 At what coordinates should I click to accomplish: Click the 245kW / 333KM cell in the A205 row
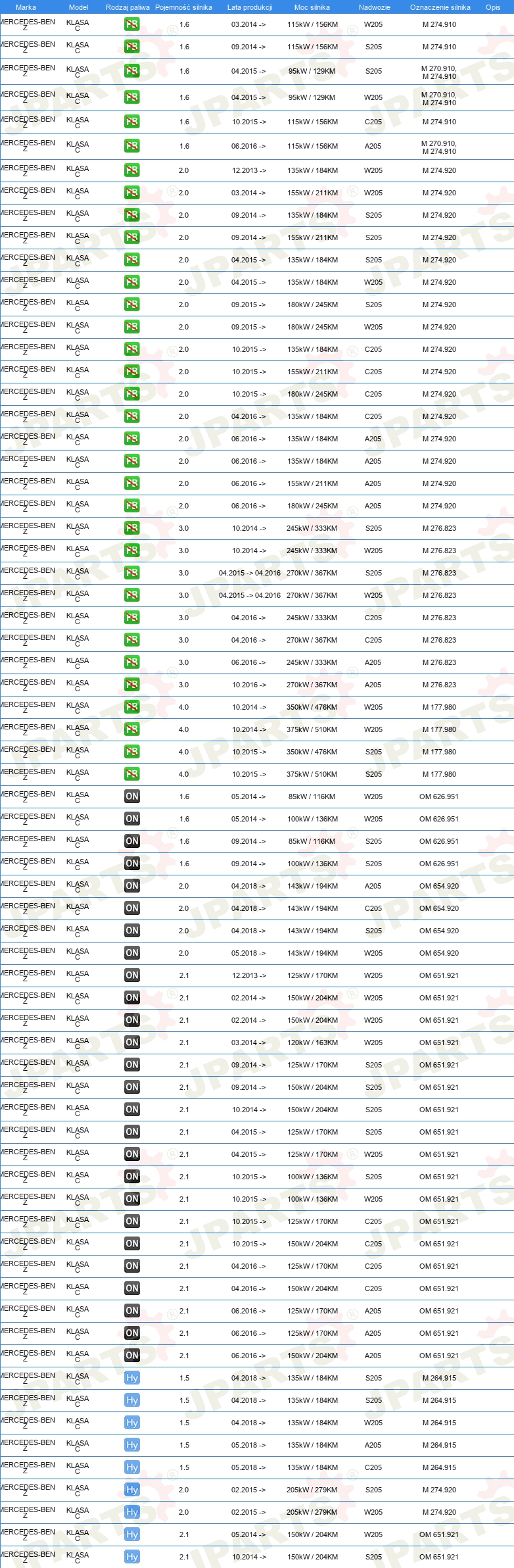click(312, 662)
